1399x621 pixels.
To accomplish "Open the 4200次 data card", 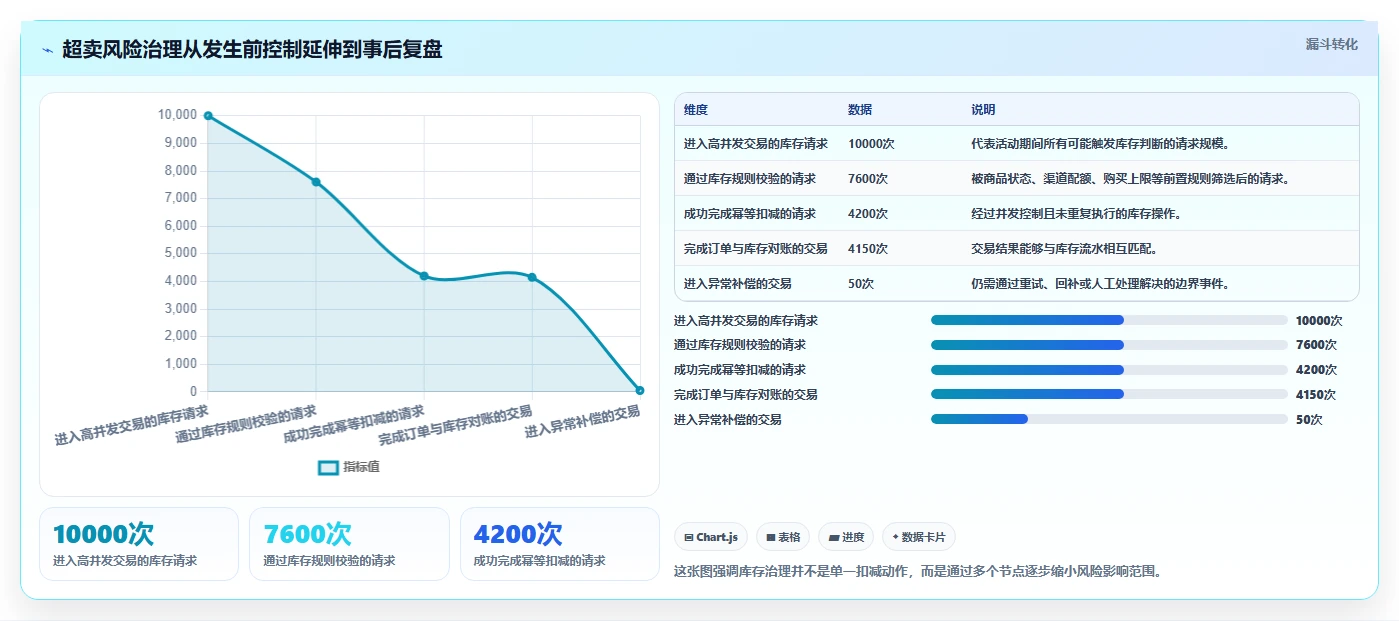I will tap(560, 544).
